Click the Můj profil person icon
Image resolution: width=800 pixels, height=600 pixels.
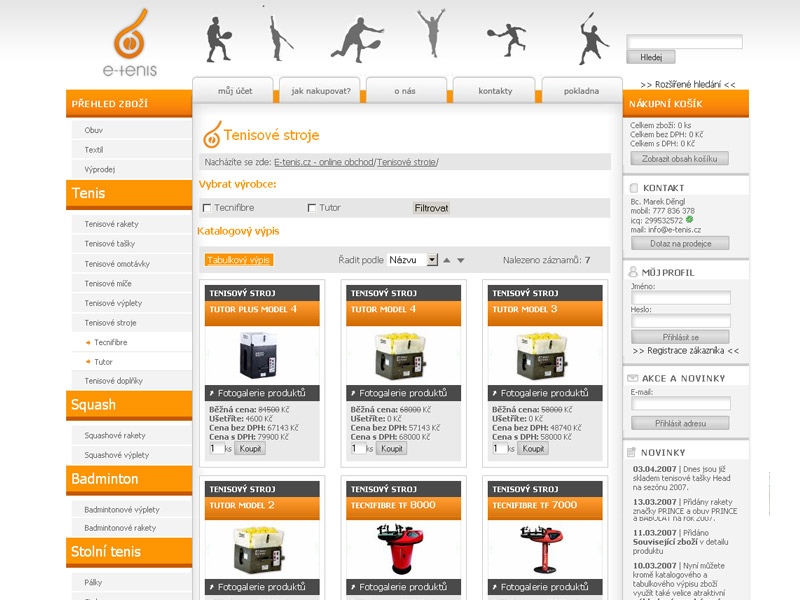click(x=633, y=272)
